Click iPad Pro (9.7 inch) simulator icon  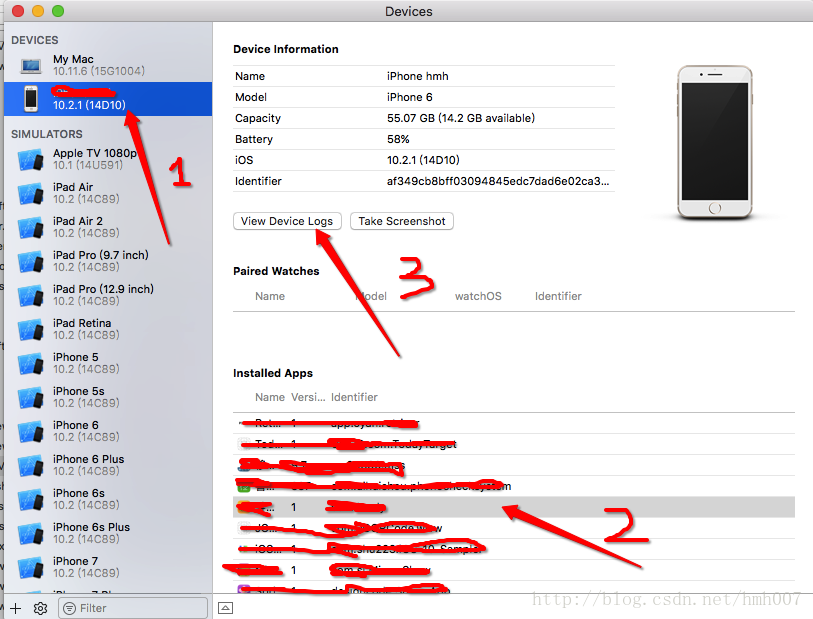click(31, 262)
